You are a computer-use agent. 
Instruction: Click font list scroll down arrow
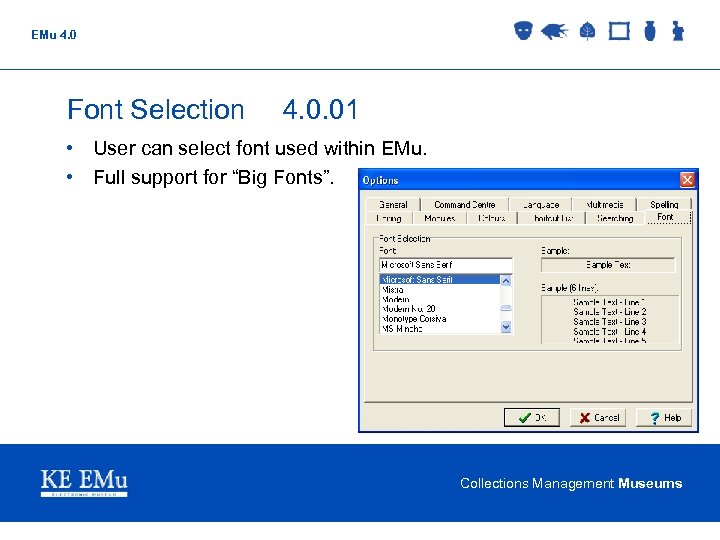pos(506,327)
